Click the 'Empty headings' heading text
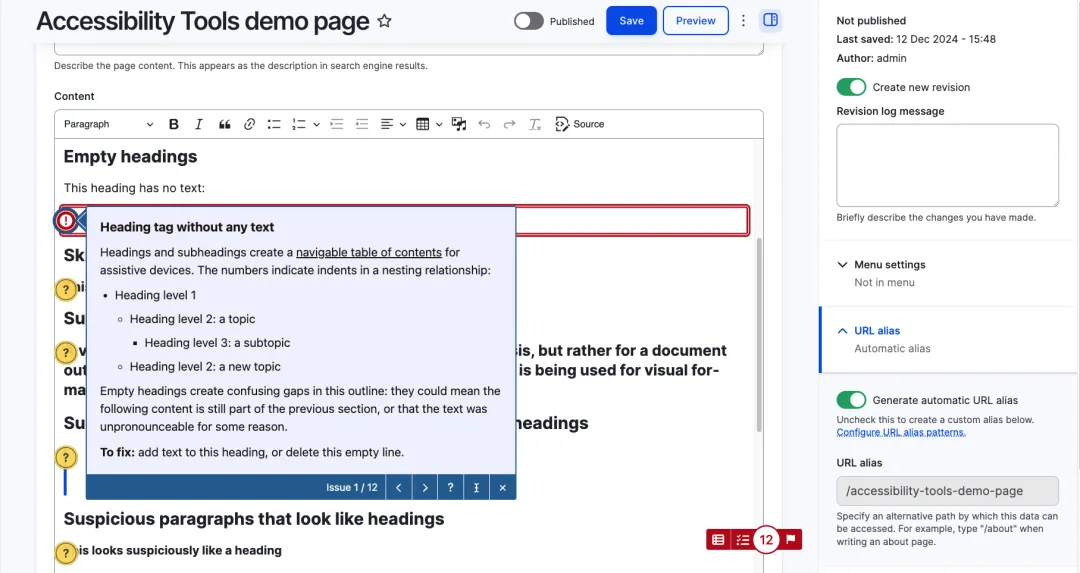 [x=130, y=157]
